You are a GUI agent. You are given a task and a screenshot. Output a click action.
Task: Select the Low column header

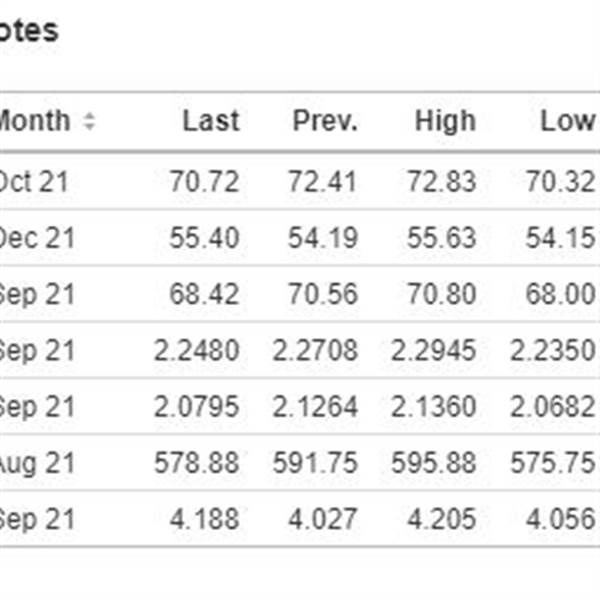click(567, 121)
